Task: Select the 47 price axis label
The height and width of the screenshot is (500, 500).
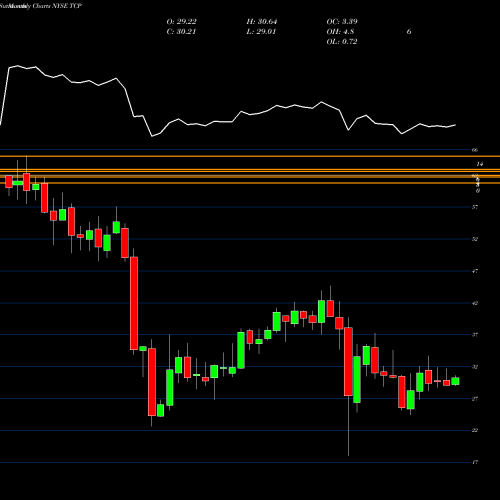Action: tap(475, 271)
